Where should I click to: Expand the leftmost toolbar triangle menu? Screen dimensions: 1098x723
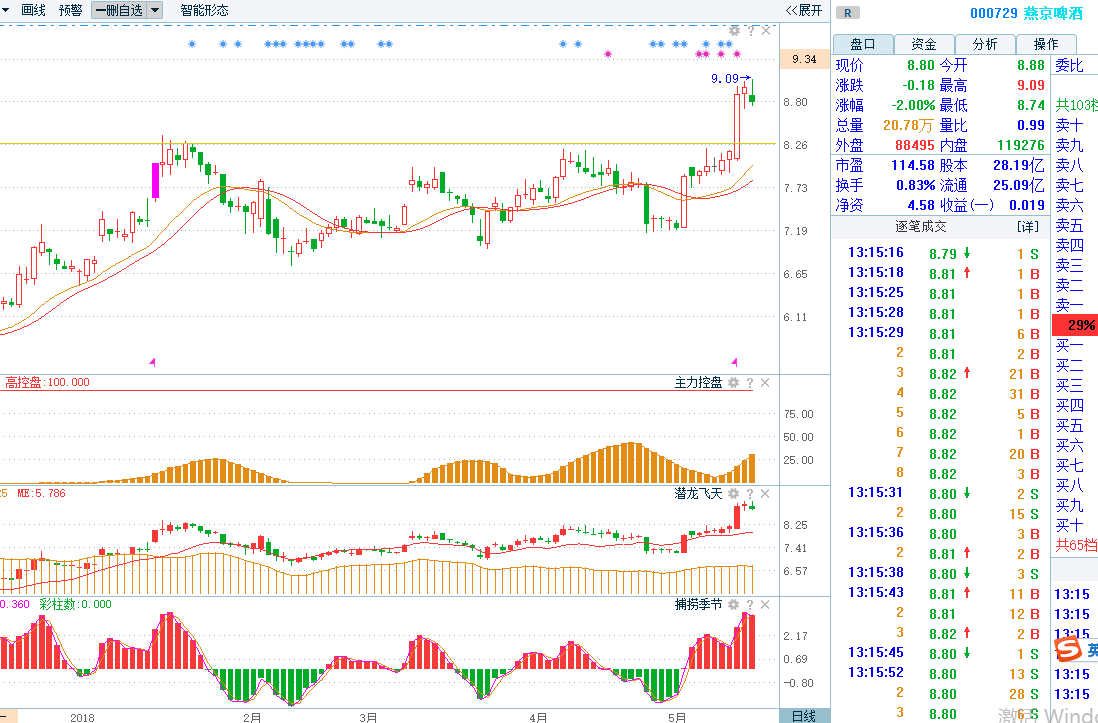[6, 10]
